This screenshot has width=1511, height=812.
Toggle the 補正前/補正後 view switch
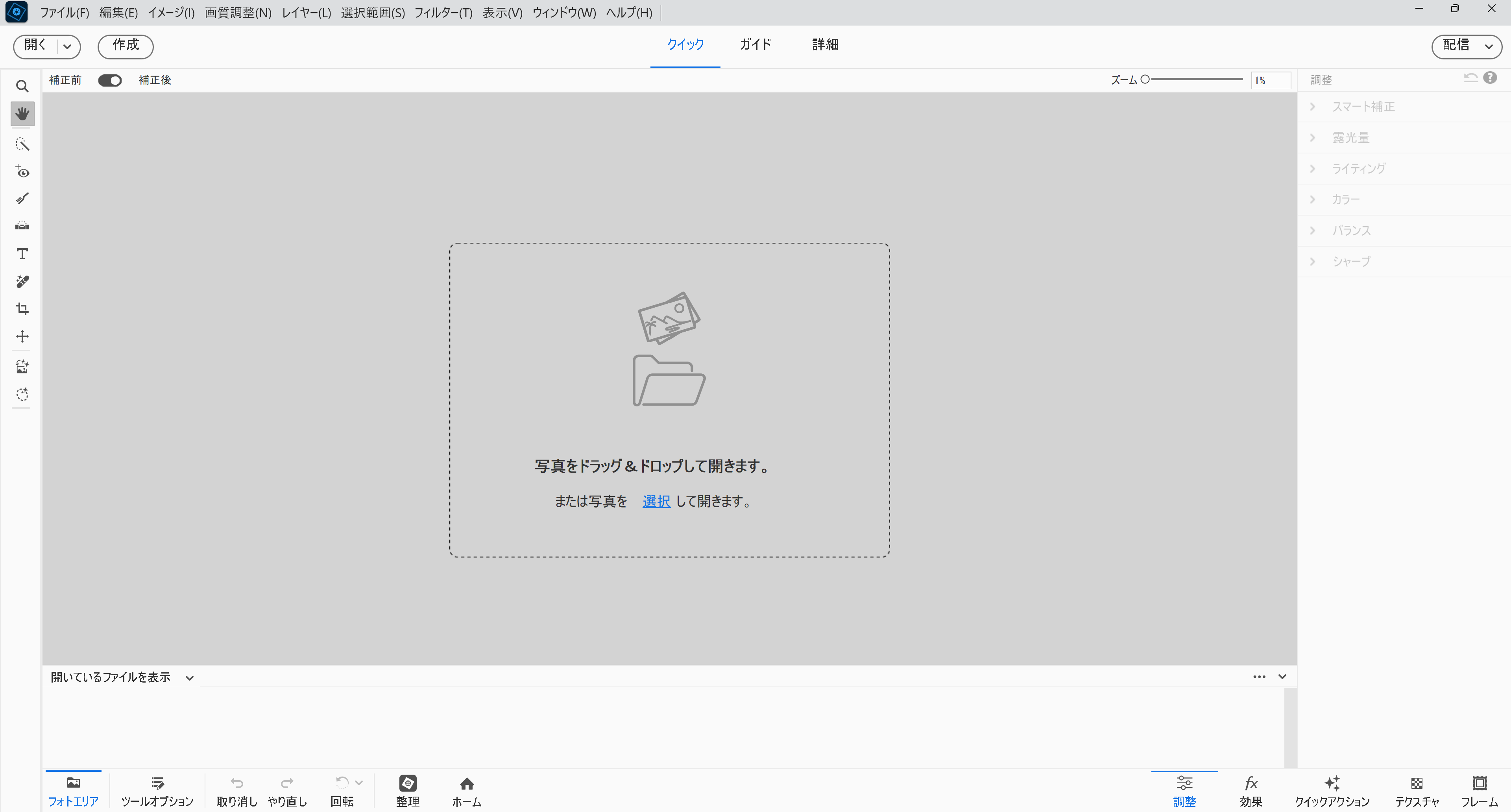[110, 80]
